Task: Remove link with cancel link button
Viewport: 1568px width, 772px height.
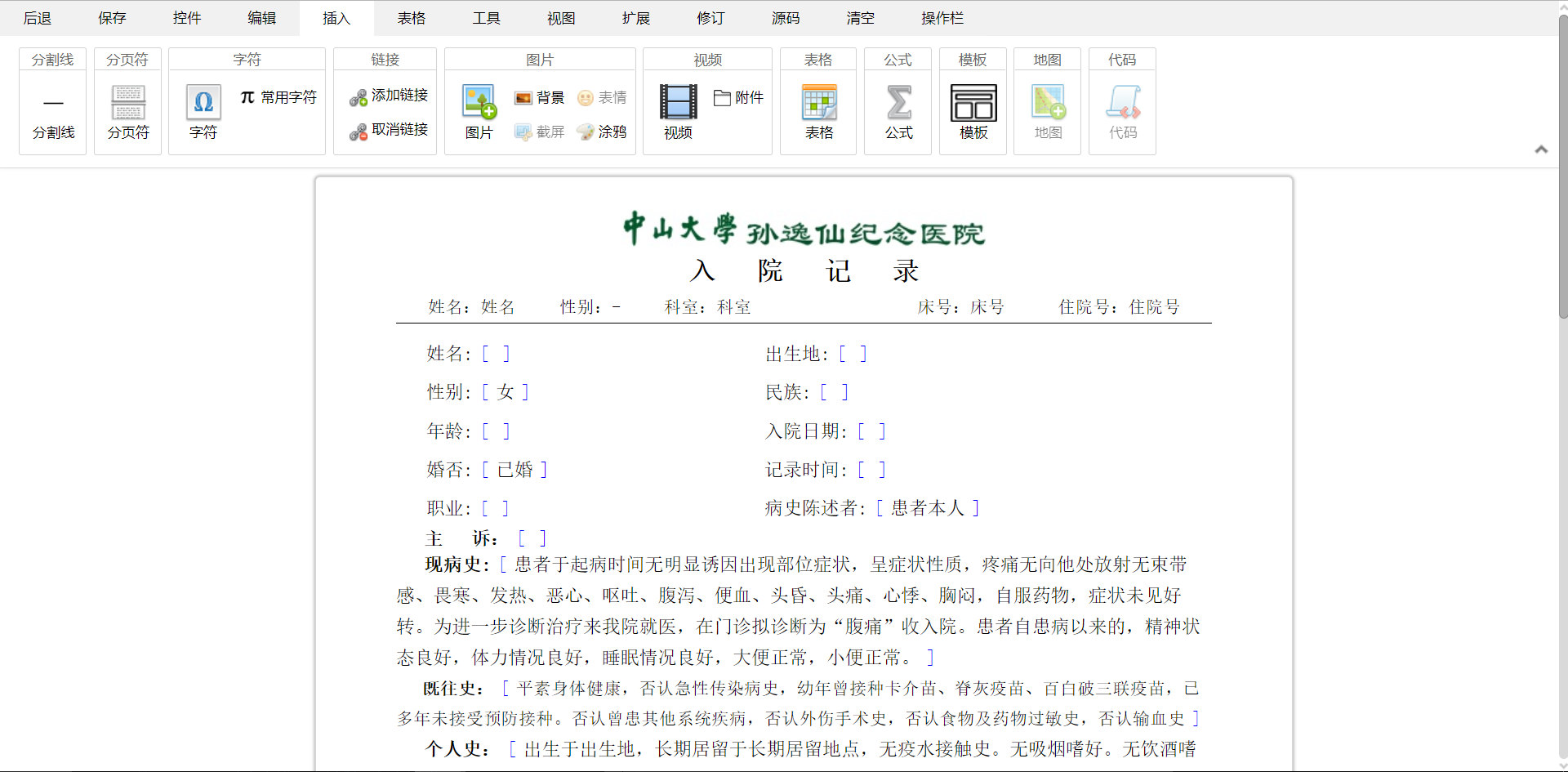Action: (x=390, y=130)
